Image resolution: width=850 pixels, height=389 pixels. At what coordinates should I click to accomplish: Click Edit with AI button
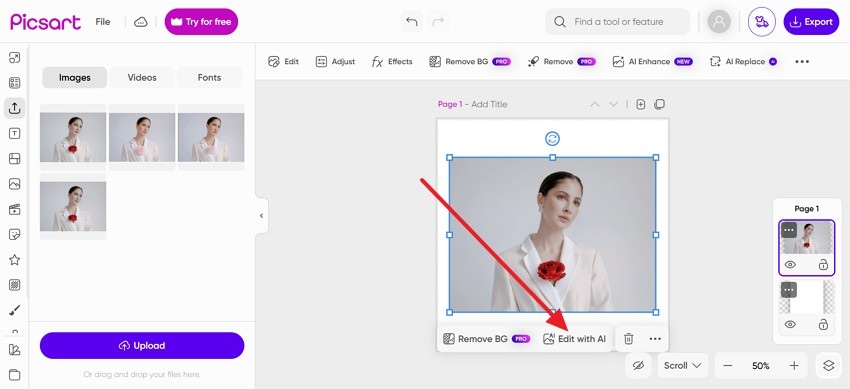[575, 339]
